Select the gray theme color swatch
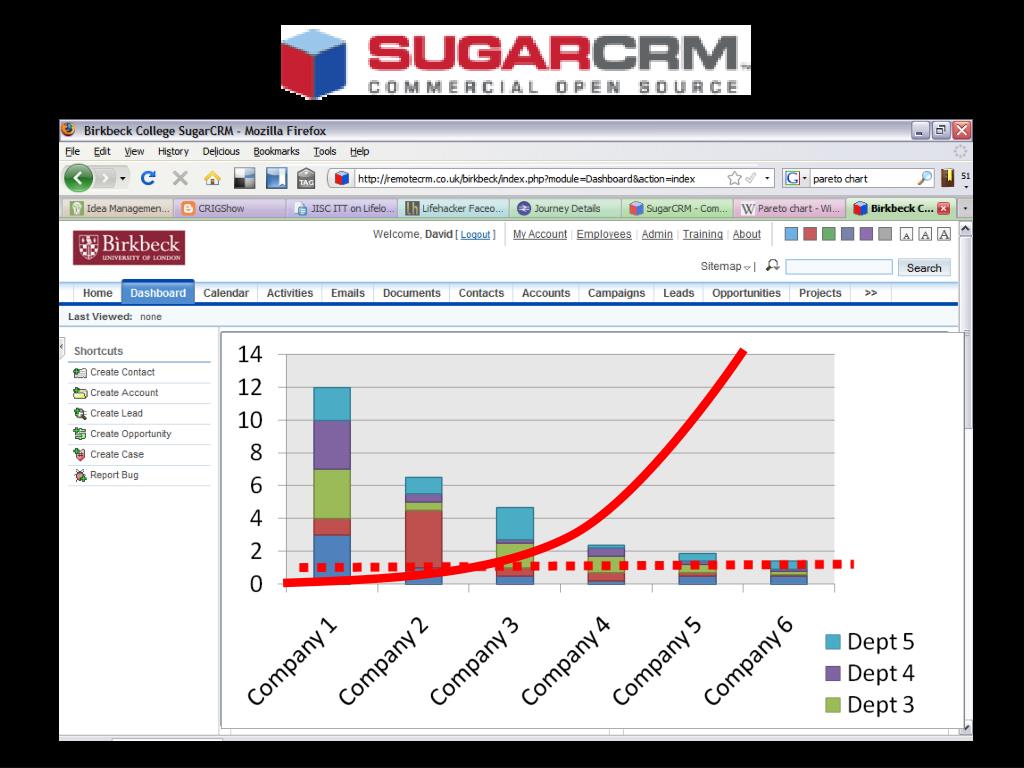 (x=885, y=234)
